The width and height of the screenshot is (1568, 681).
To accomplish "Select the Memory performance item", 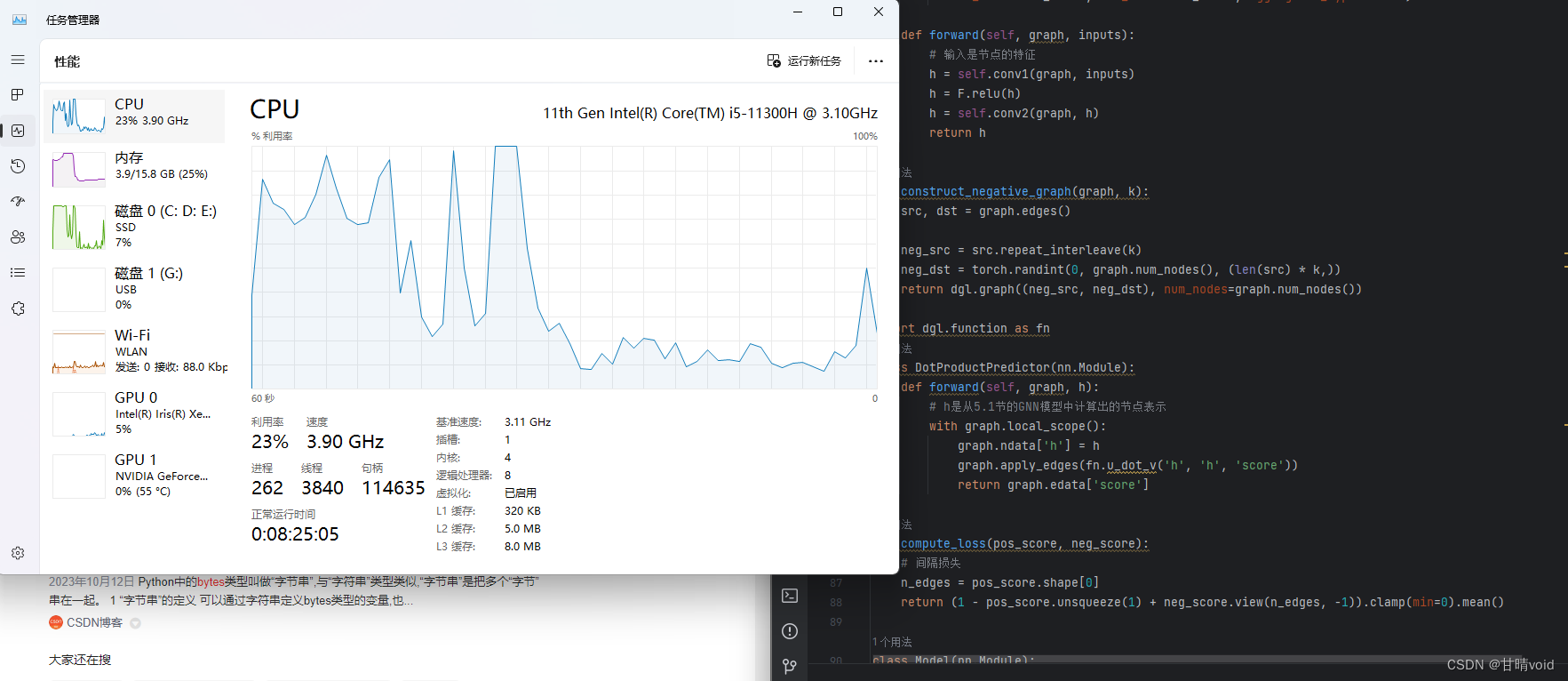I will [x=135, y=169].
